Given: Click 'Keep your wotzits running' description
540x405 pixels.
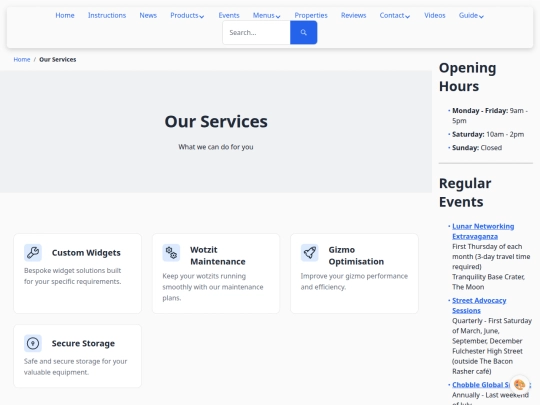Looking at the screenshot, I should [213, 287].
